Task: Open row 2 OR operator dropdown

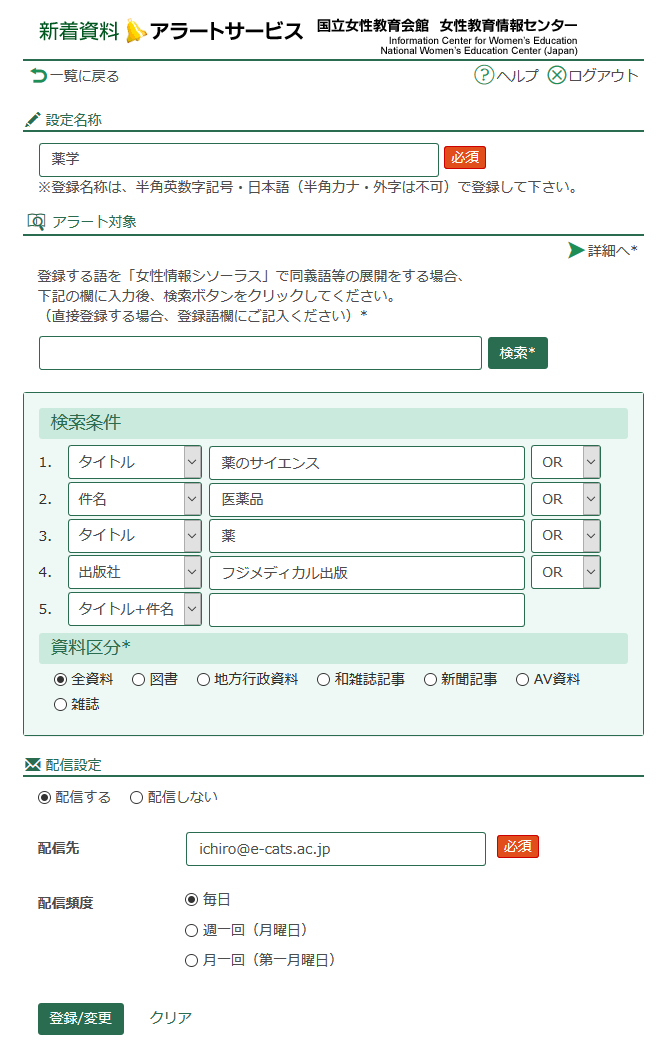Action: (x=565, y=499)
